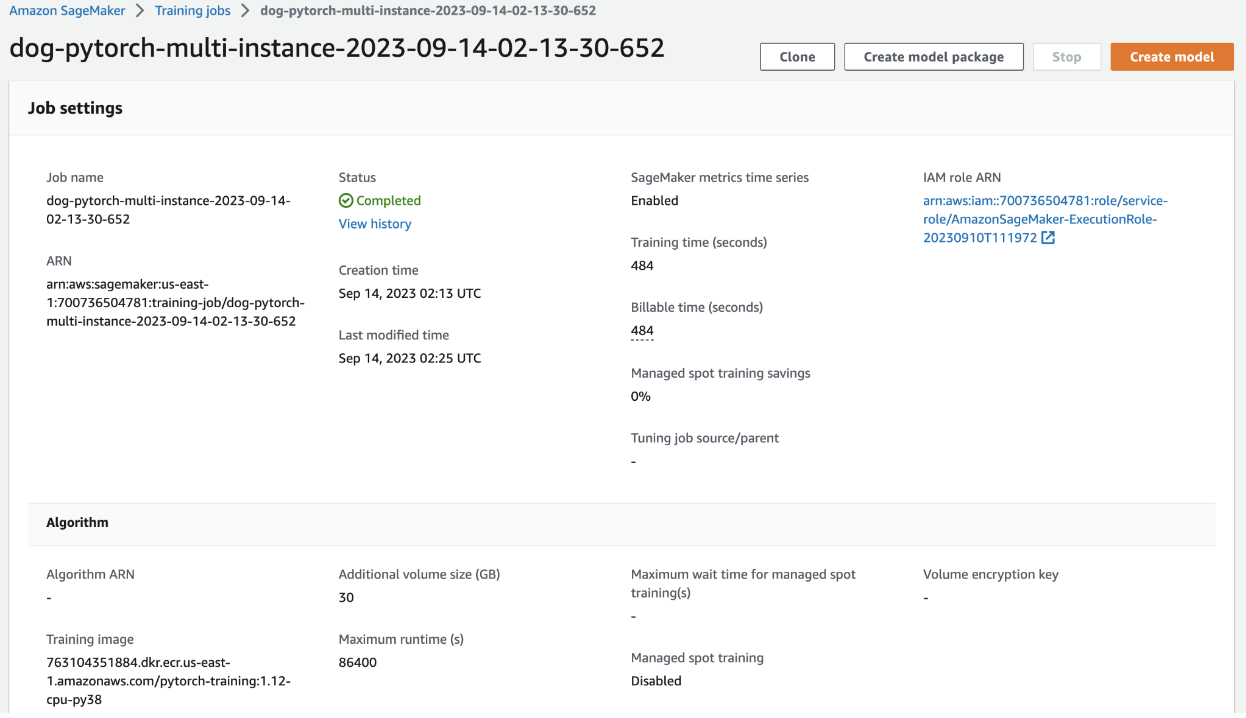Click the Algorithm ARN label
Screen dimensions: 1246x718
(x=90, y=575)
